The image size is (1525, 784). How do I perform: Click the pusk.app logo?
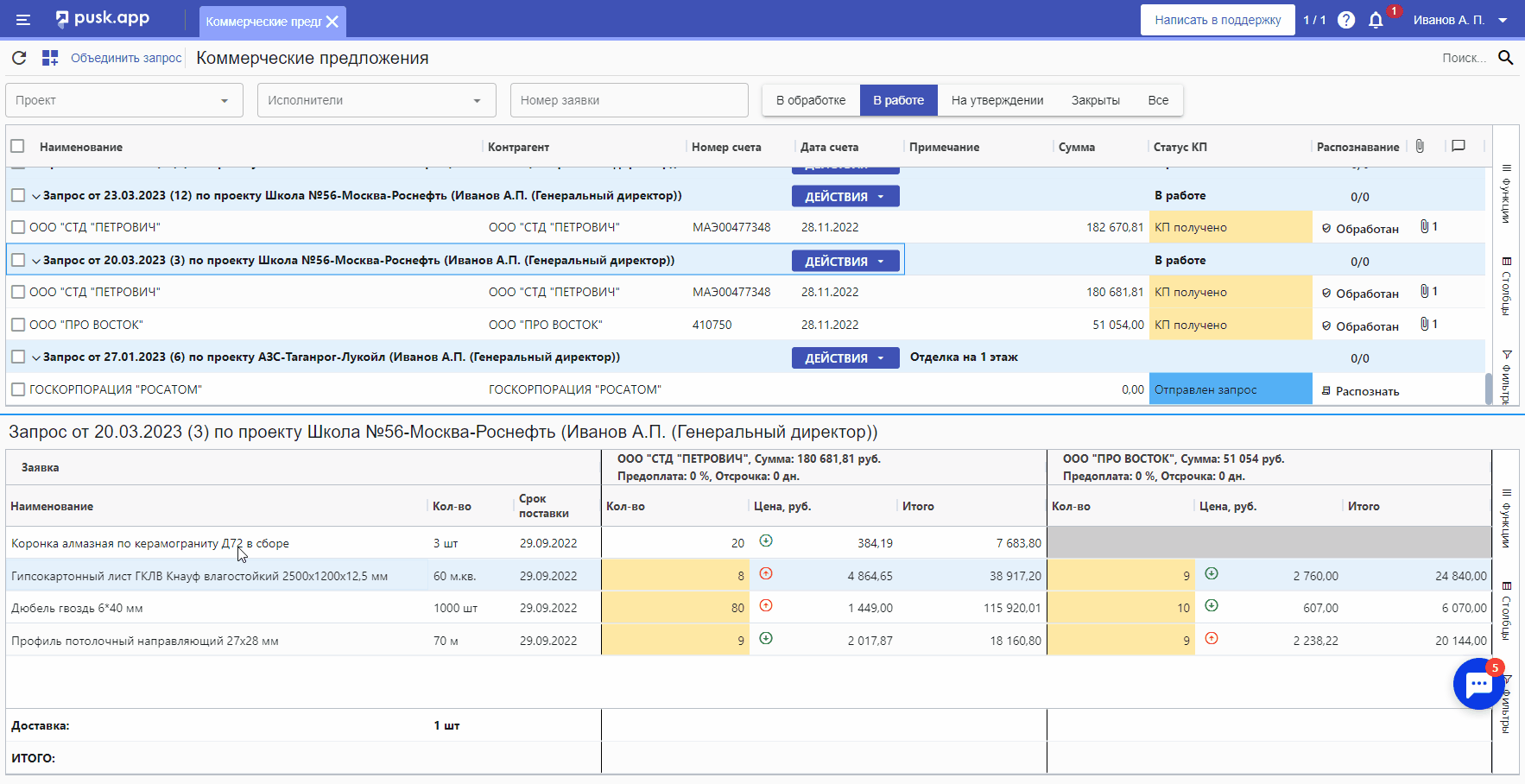click(x=102, y=18)
